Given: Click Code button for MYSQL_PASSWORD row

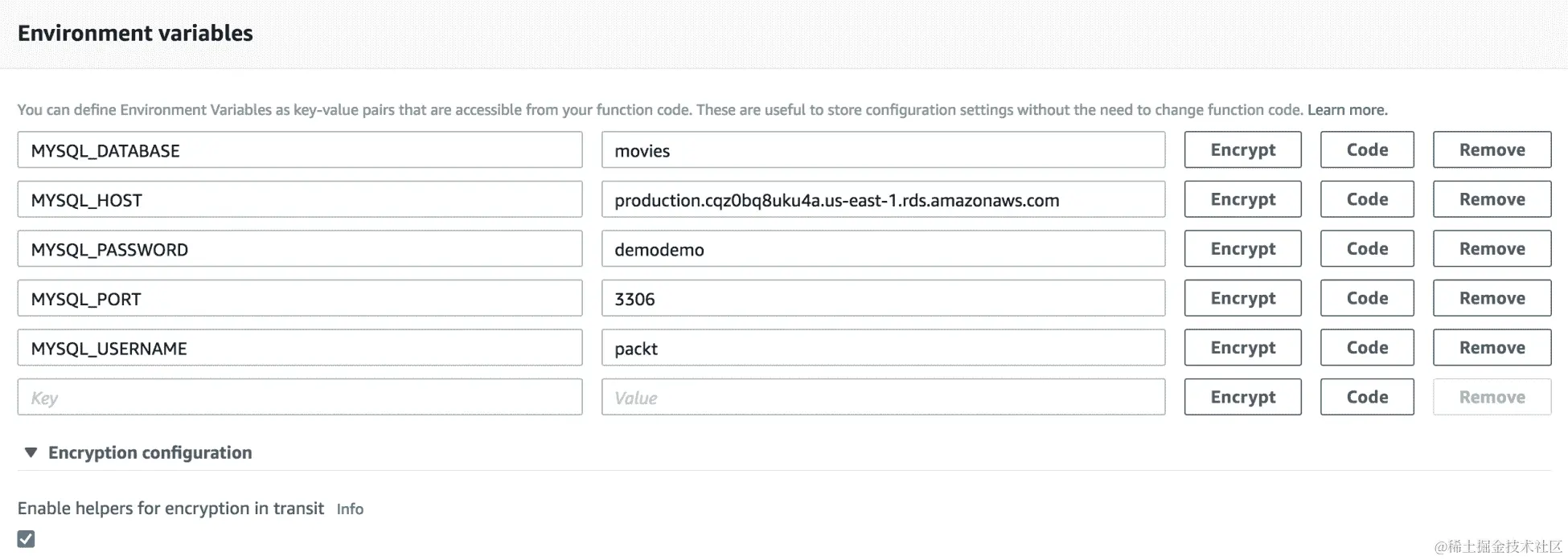Looking at the screenshot, I should point(1366,249).
